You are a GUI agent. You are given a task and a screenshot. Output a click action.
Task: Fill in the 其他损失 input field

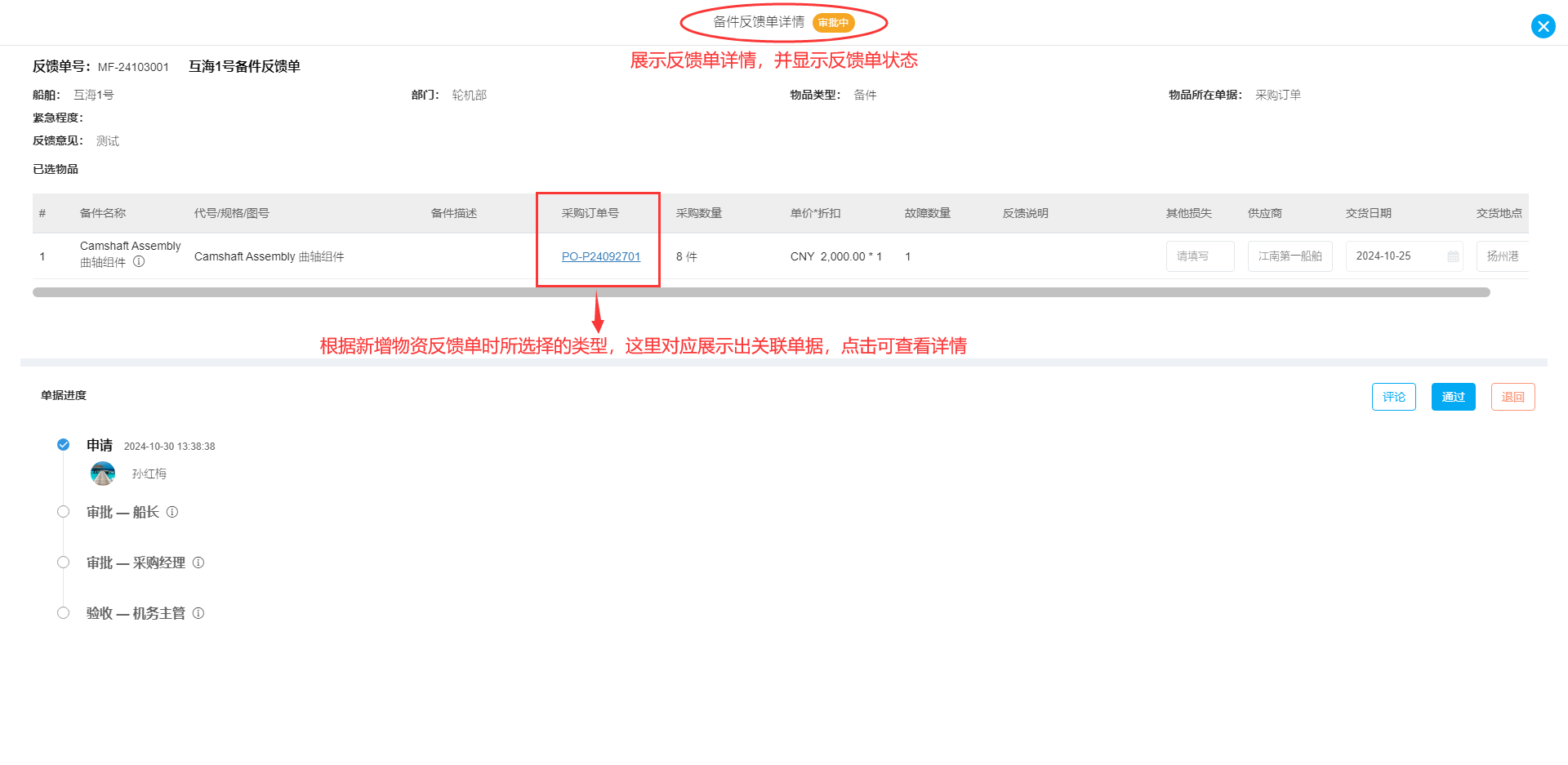pyautogui.click(x=1200, y=256)
